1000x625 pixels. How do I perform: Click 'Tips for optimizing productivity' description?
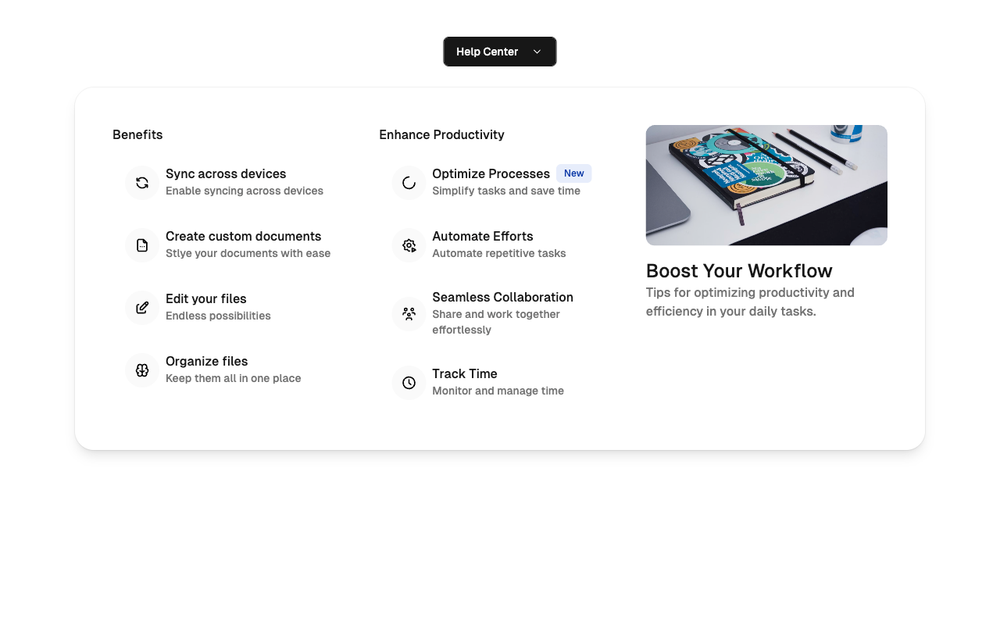click(x=750, y=302)
